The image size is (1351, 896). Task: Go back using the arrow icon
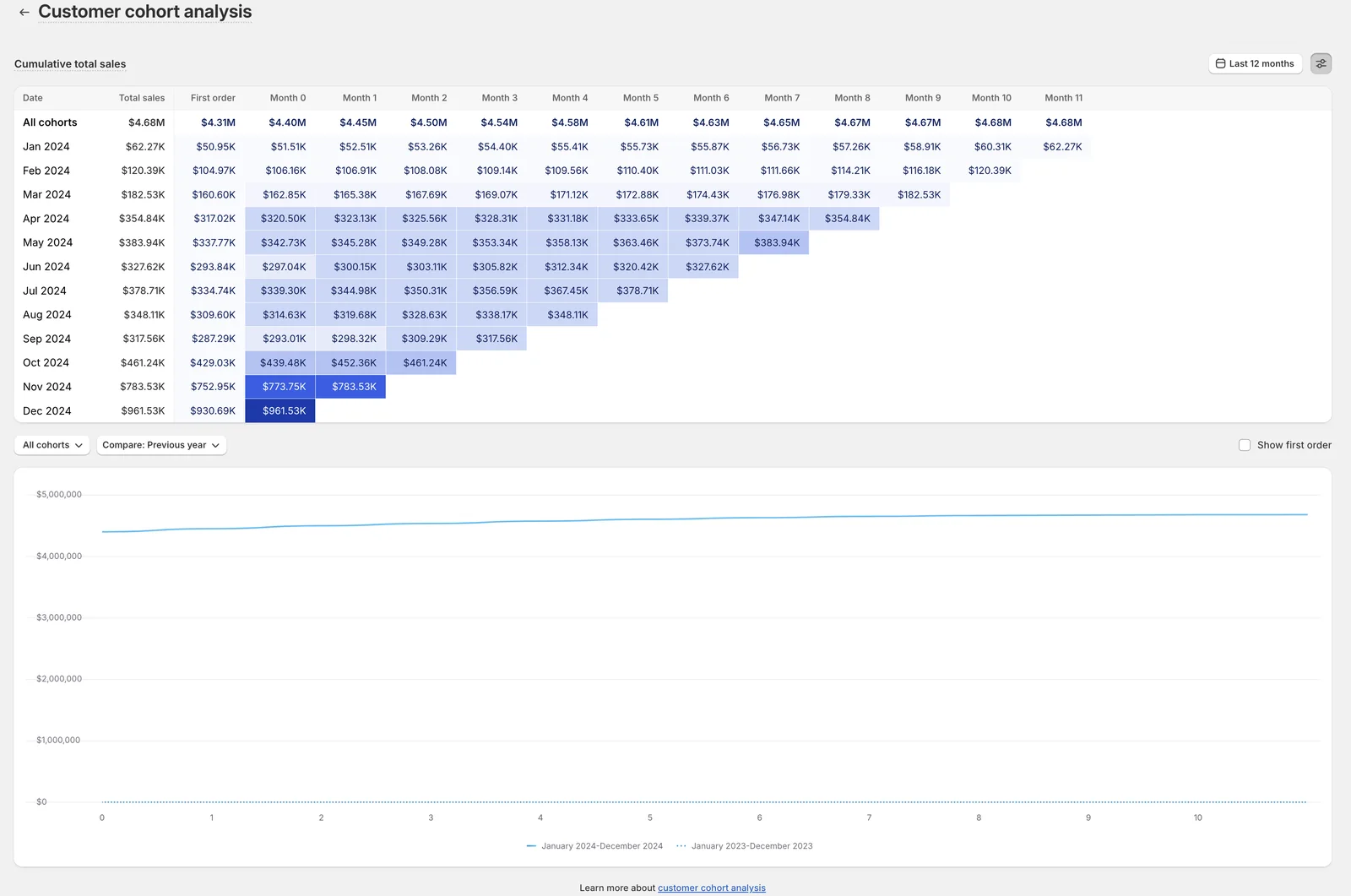click(x=24, y=13)
